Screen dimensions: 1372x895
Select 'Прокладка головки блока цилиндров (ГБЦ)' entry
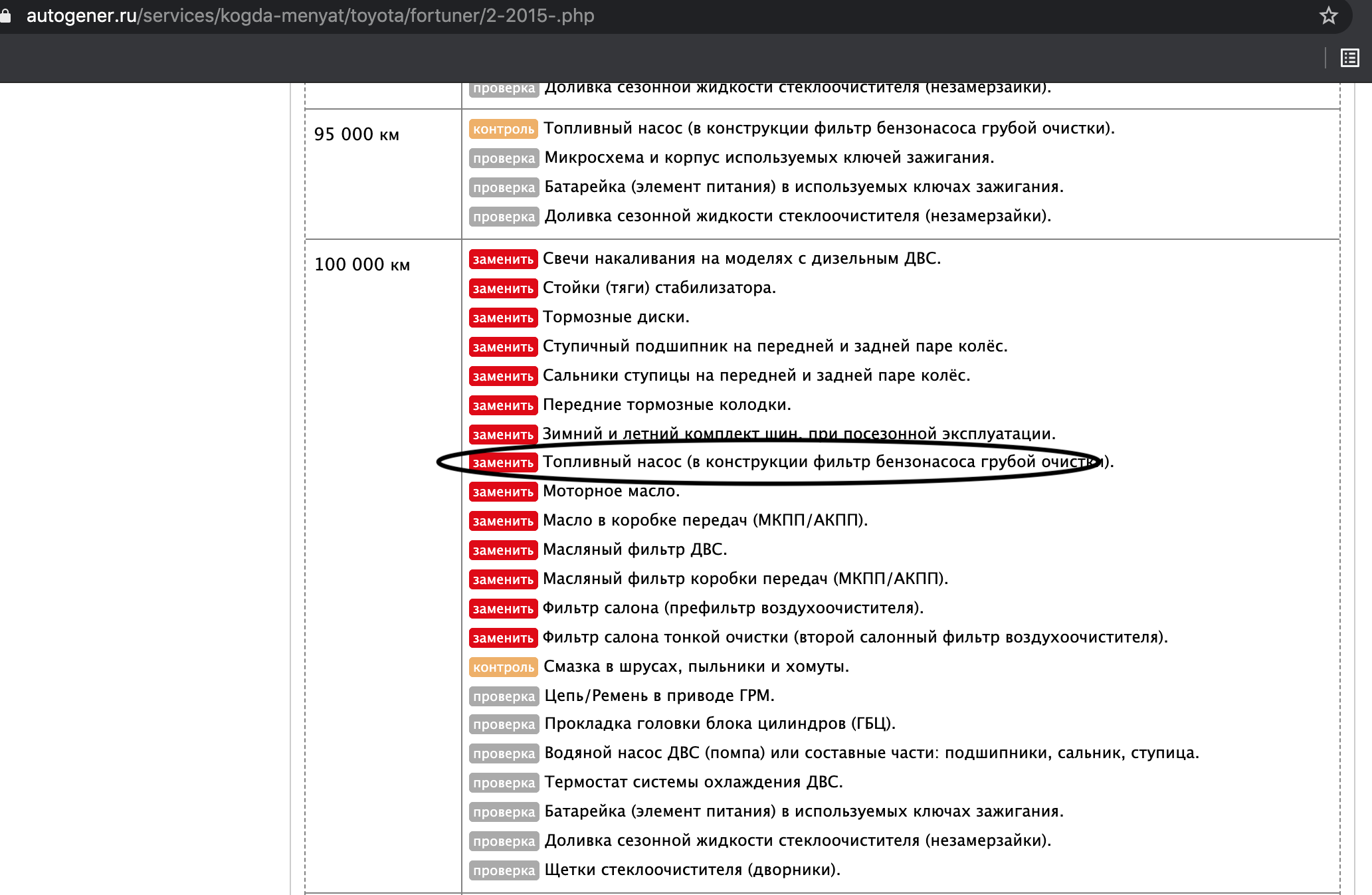[x=720, y=724]
